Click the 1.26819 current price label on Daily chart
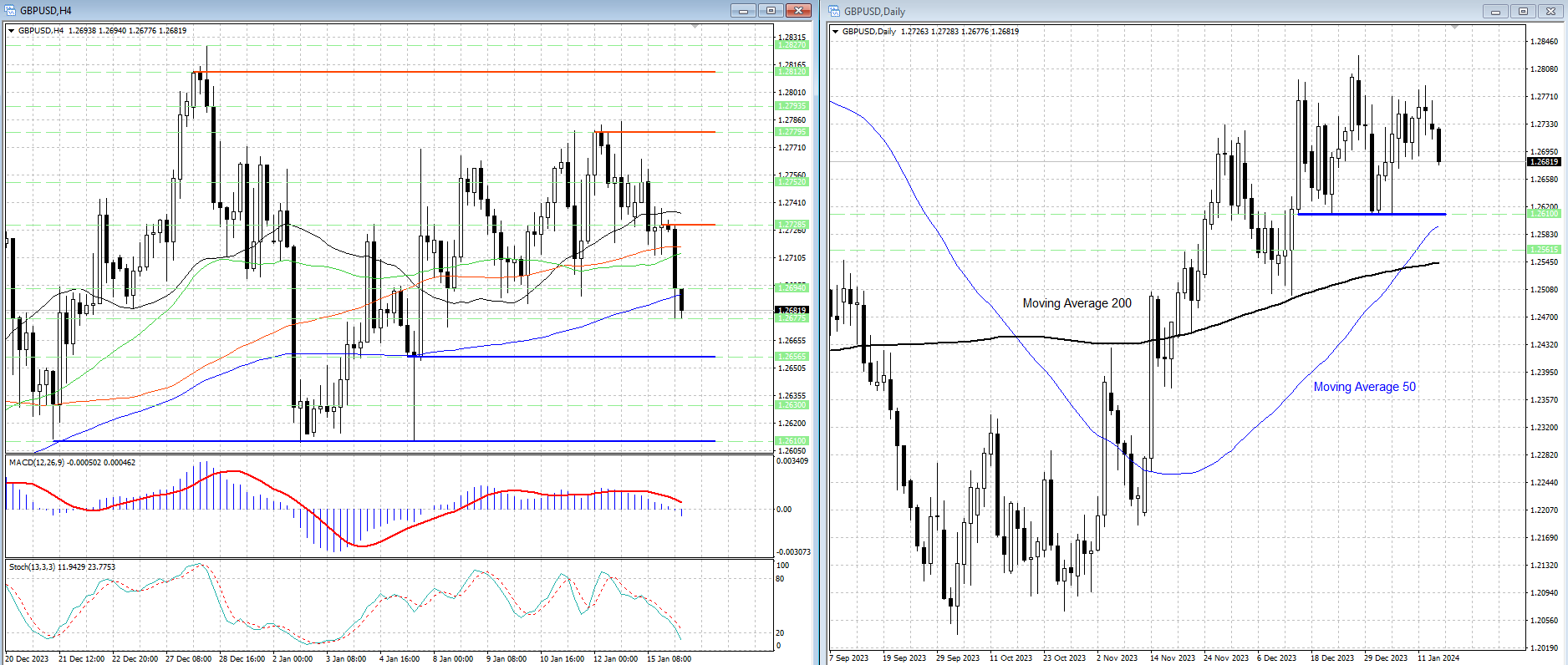Screen dimensions: 1568x665 (x=1543, y=162)
